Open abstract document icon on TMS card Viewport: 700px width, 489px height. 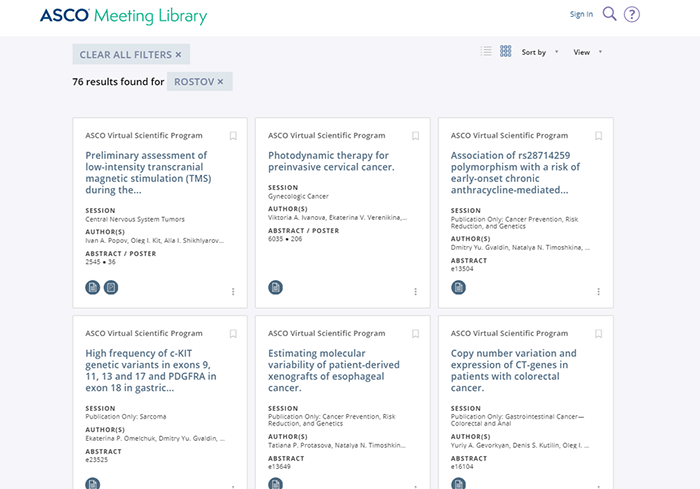[x=93, y=288]
